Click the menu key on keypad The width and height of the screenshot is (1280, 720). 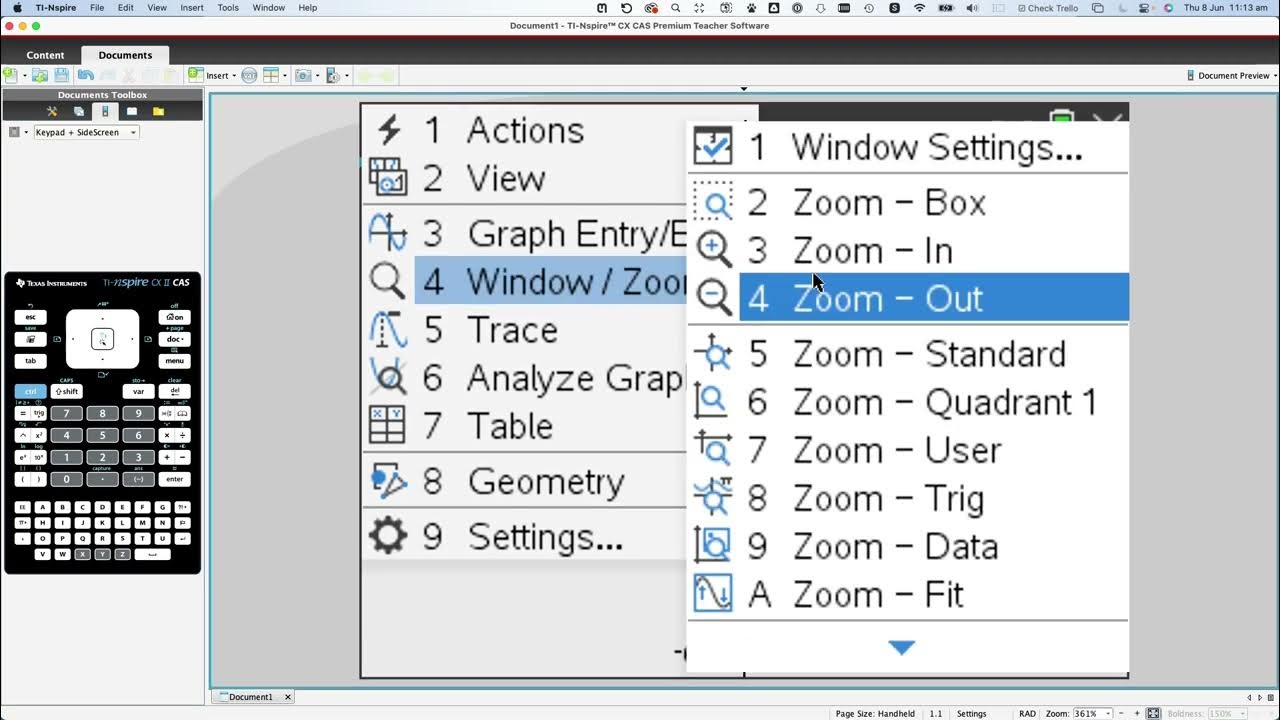click(x=174, y=361)
